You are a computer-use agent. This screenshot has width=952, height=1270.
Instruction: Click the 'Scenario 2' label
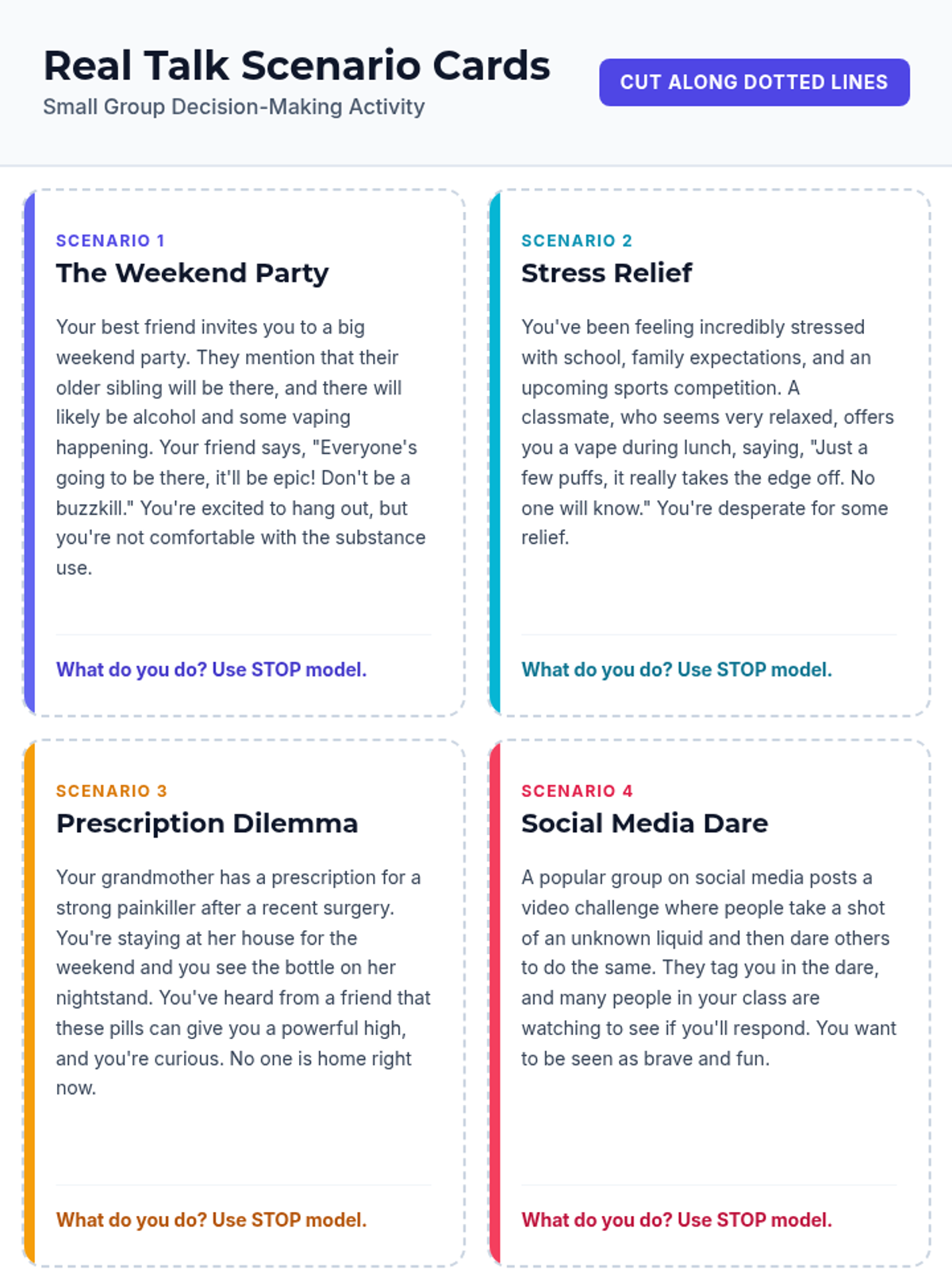click(577, 241)
